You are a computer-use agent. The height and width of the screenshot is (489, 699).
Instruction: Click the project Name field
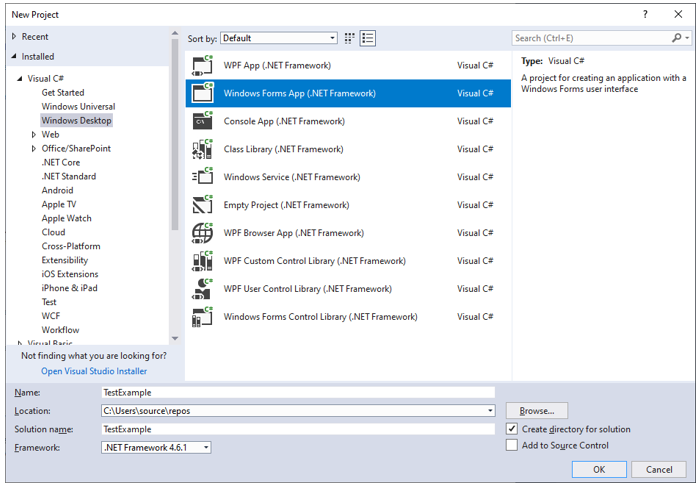(x=298, y=392)
